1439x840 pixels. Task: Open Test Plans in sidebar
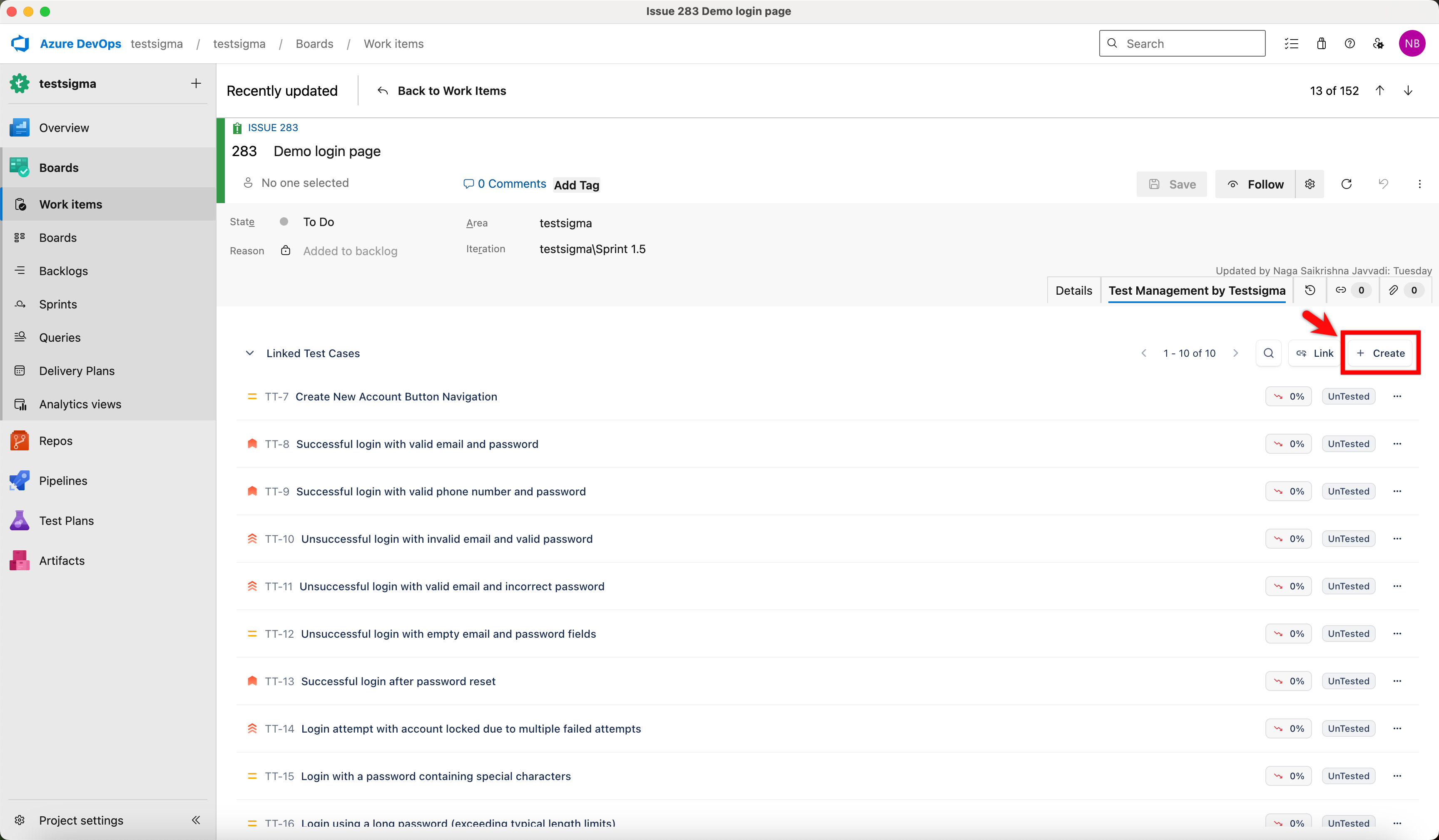pyautogui.click(x=66, y=520)
